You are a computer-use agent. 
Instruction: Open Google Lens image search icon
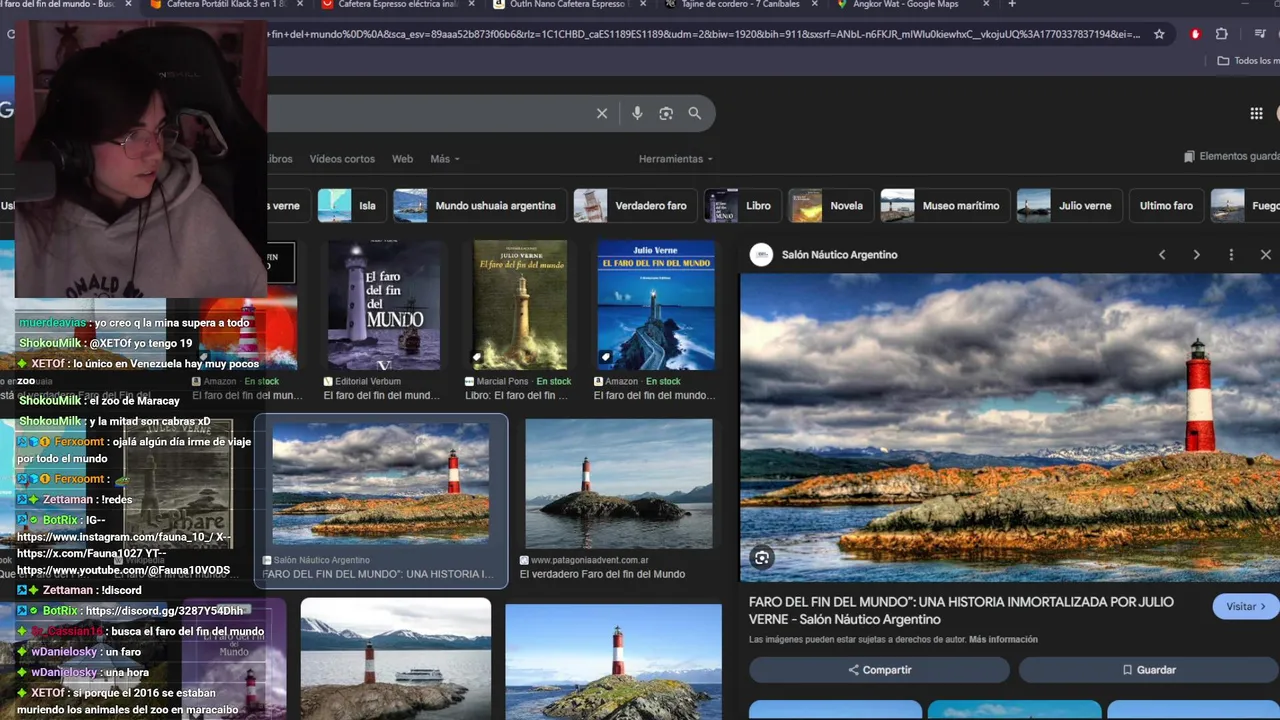click(666, 114)
